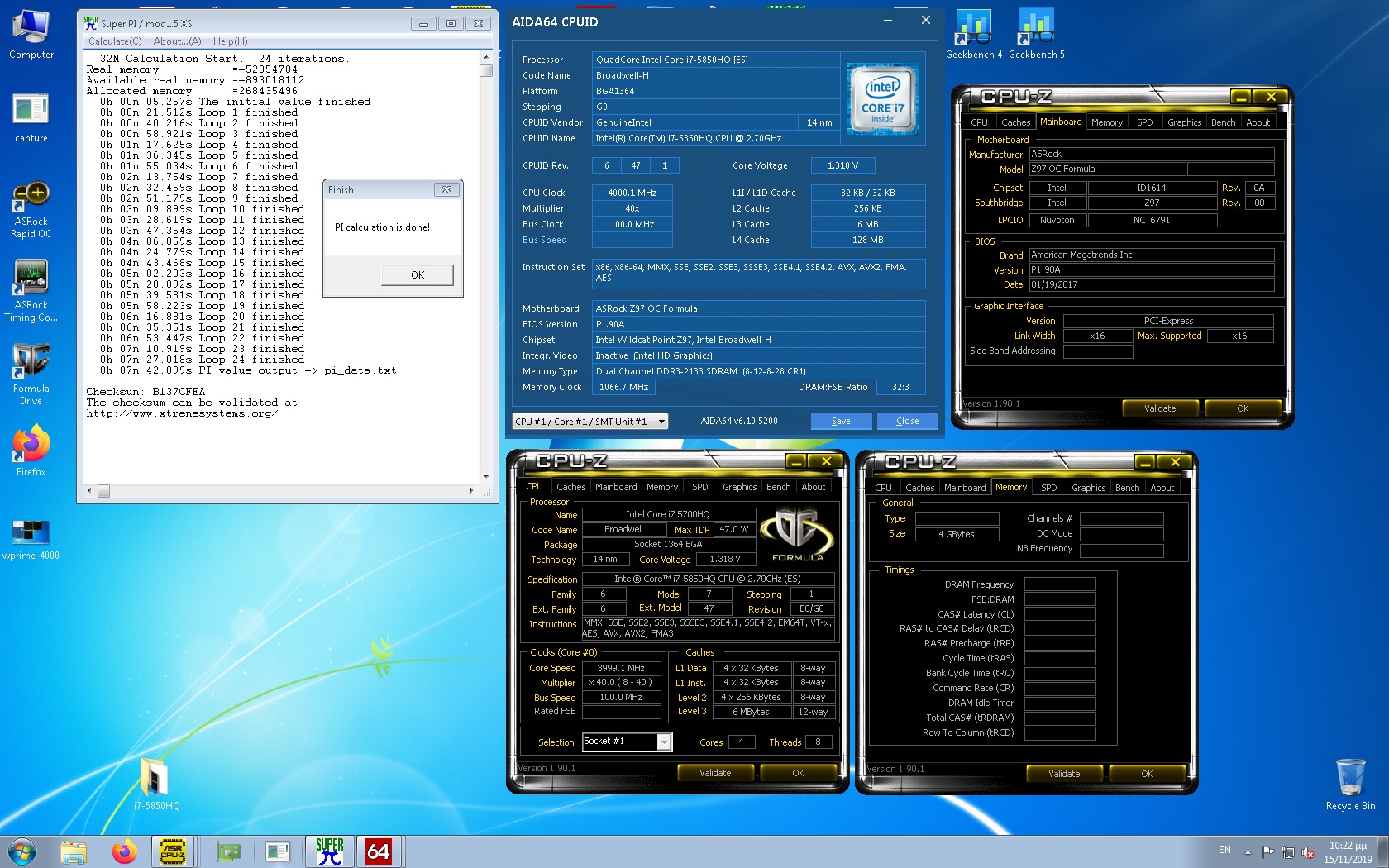Open Calculate menu in Super PI

[115, 41]
